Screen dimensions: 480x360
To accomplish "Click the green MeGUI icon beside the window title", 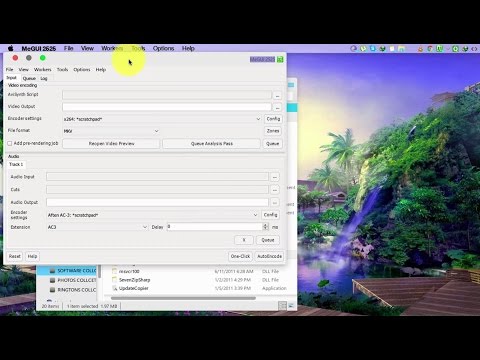I will click(280, 59).
